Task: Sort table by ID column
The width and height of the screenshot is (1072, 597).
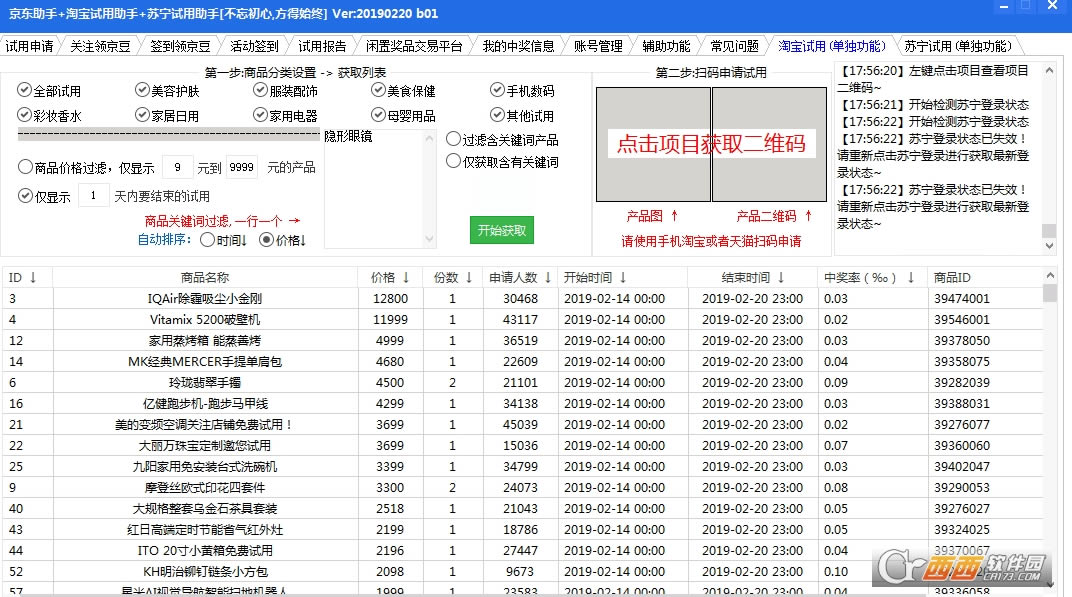Action: 26,278
